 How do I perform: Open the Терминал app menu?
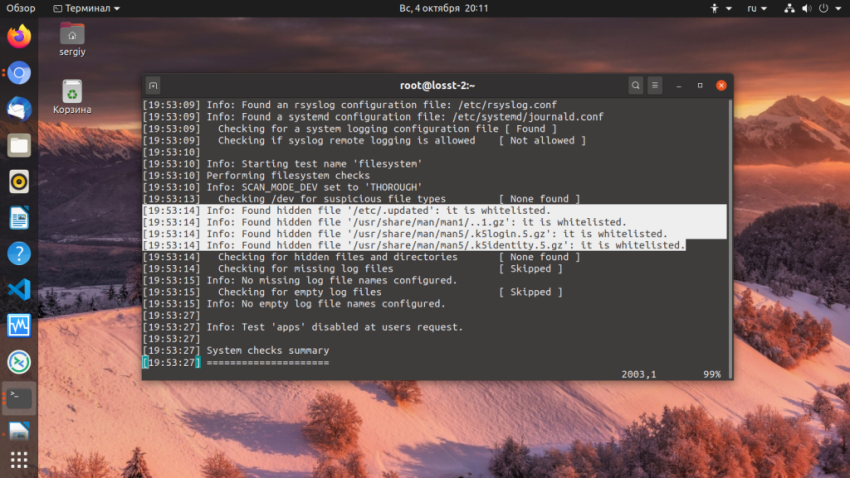pyautogui.click(x=87, y=8)
